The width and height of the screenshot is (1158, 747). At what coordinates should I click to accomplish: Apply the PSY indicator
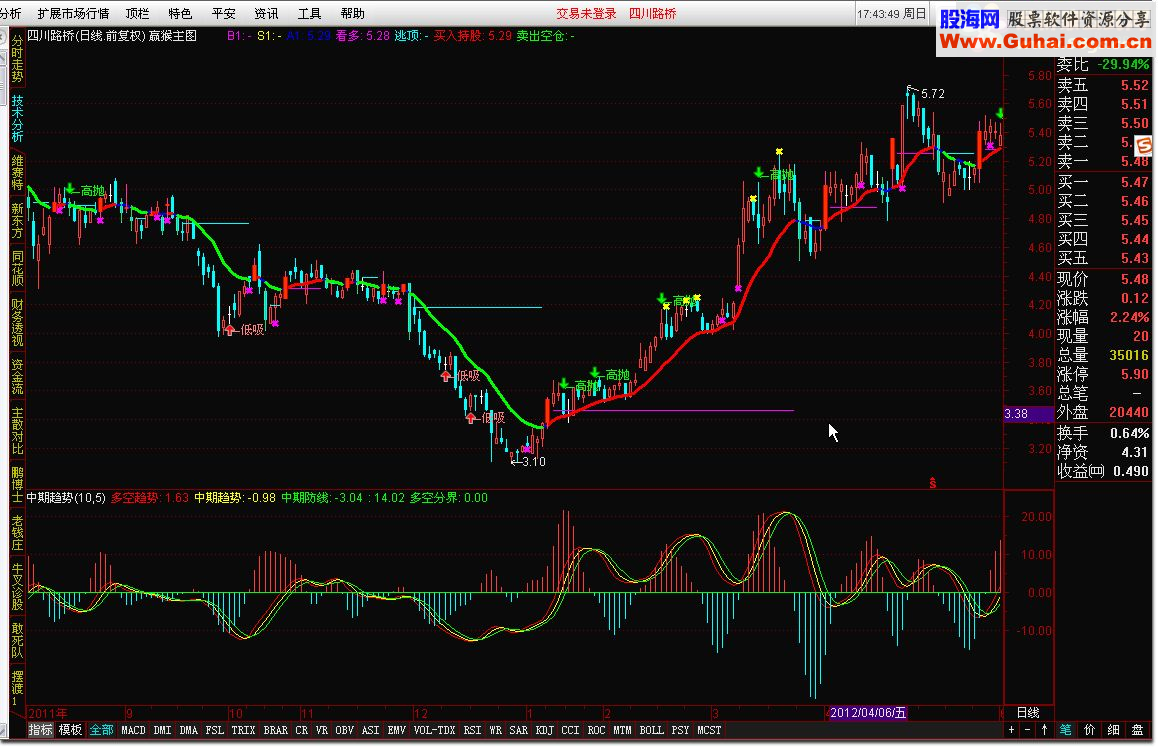click(680, 731)
